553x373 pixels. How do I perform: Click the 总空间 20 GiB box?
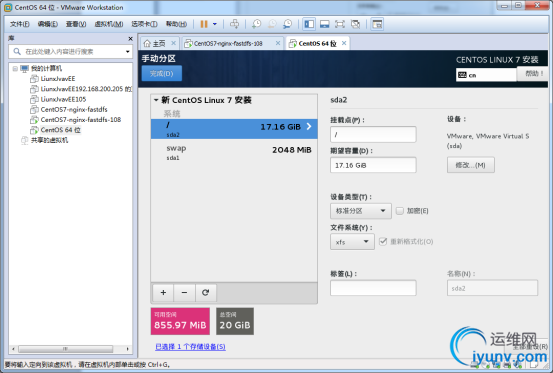235,321
